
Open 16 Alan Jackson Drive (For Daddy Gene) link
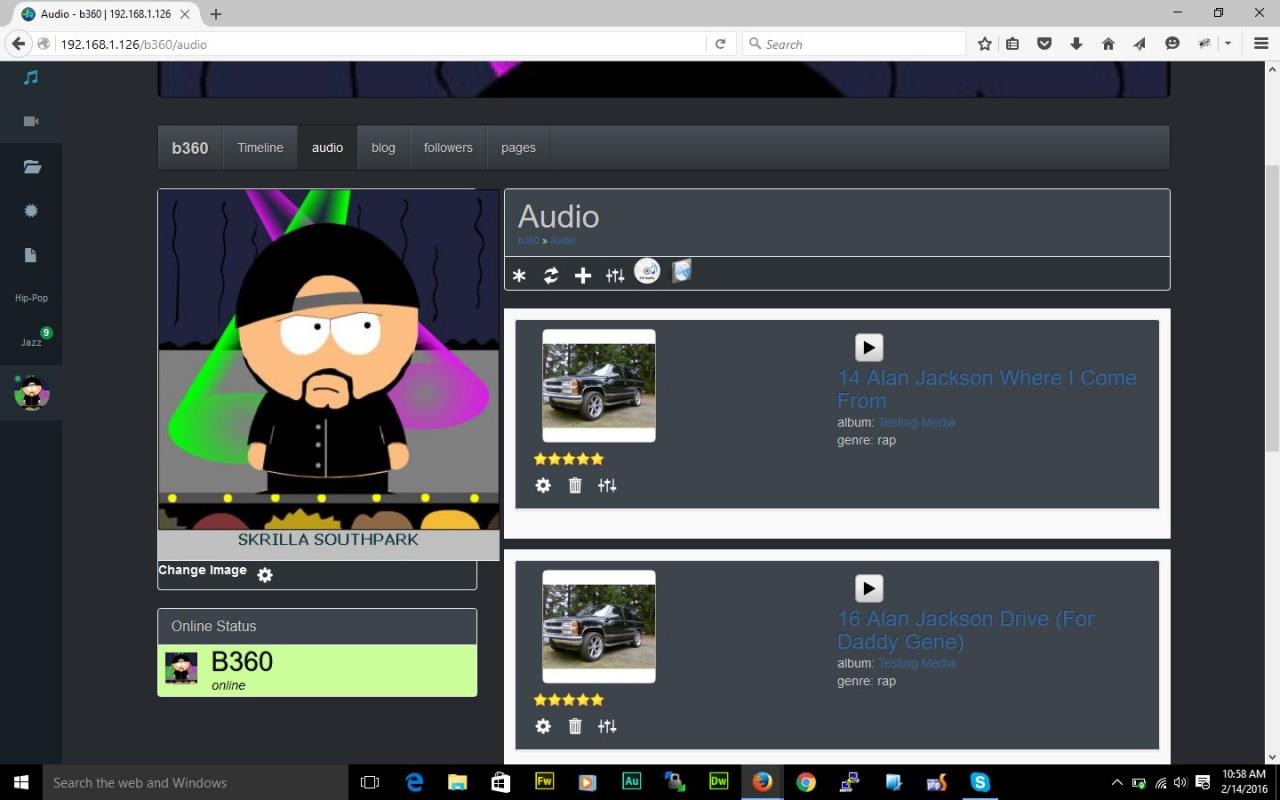965,630
